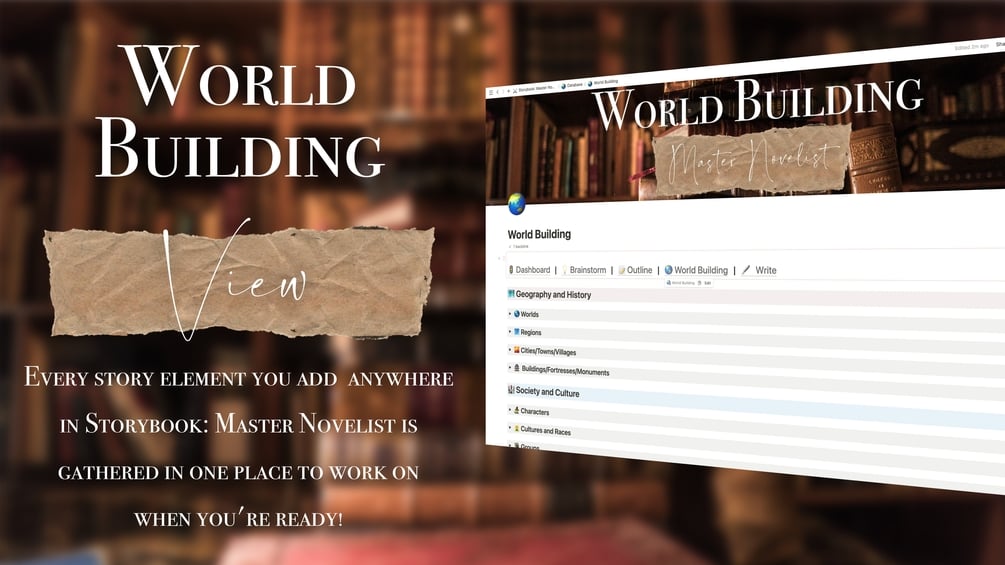This screenshot has width=1005, height=565.
Task: Click the Cities/Towns/Villages label
Action: pos(548,351)
